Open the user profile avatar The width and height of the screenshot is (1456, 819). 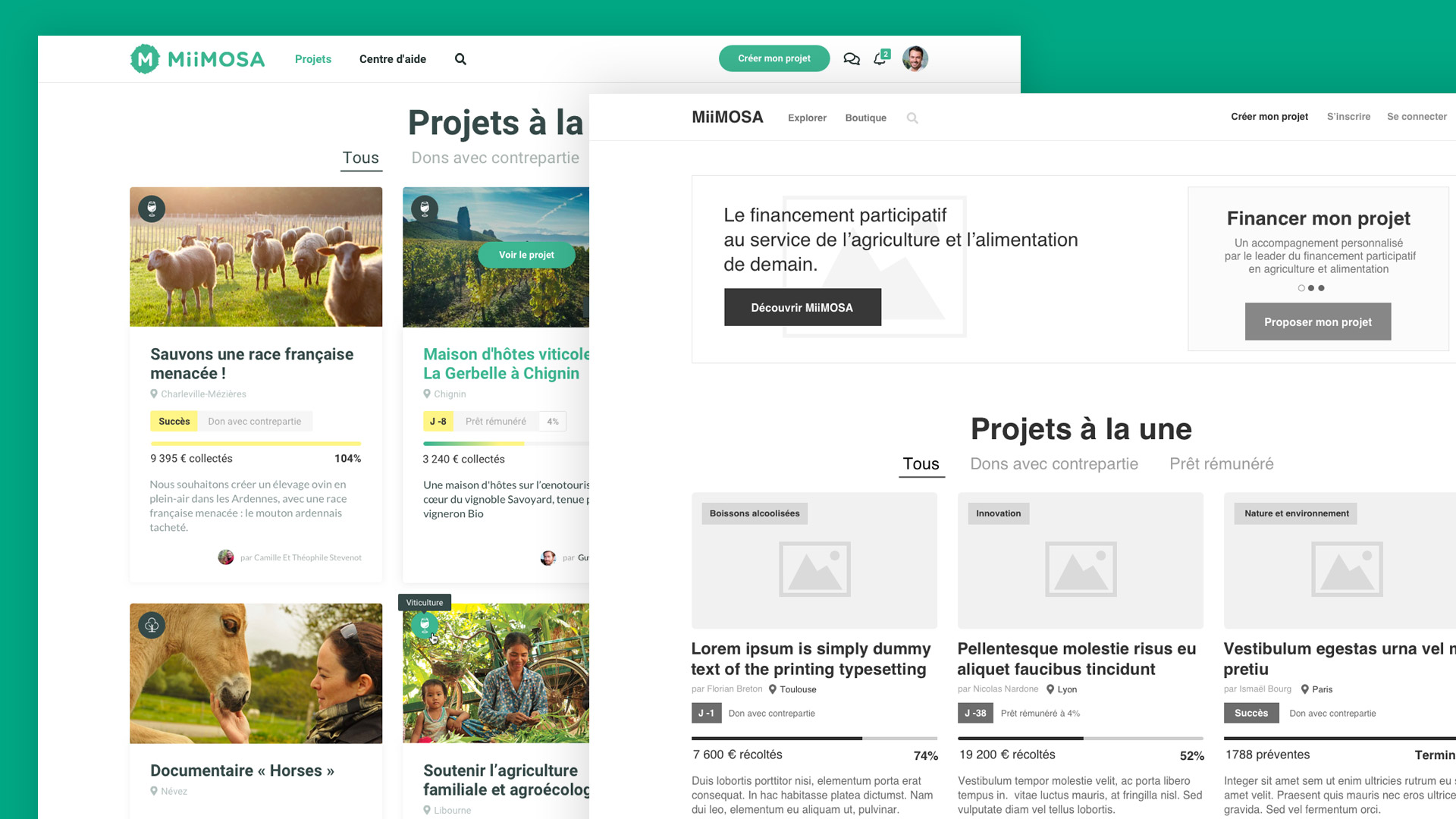click(915, 58)
